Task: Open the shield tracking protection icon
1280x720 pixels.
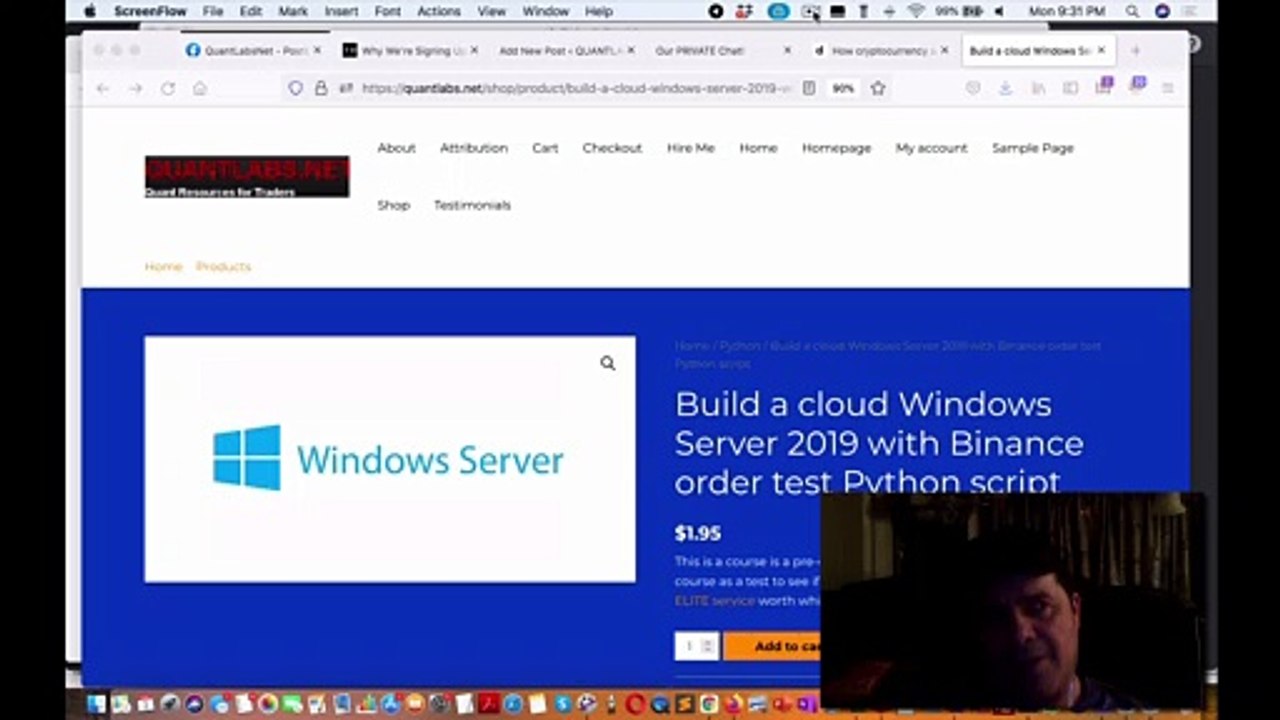Action: click(296, 88)
